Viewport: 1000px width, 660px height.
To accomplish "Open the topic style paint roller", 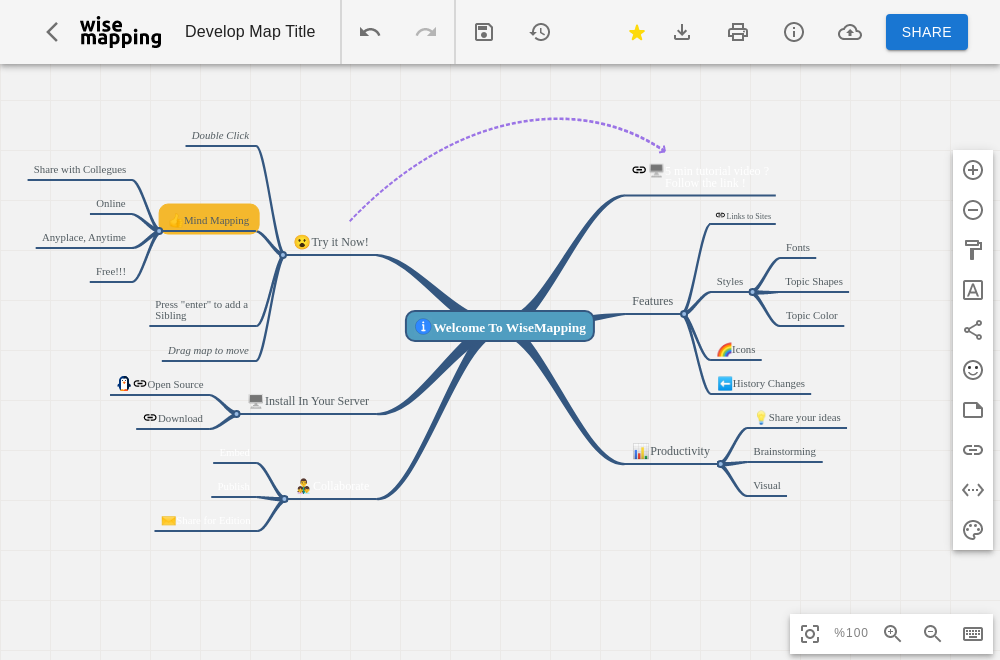I will tap(973, 250).
